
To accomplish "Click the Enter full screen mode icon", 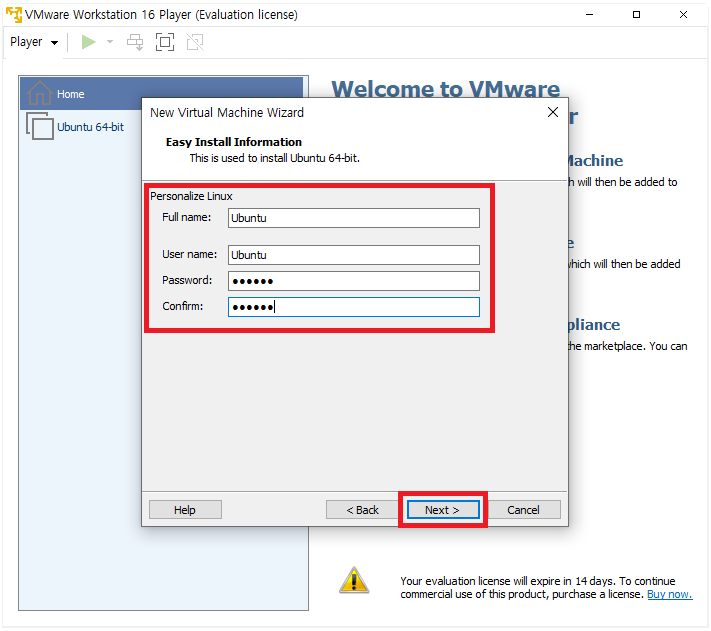I will [x=165, y=42].
